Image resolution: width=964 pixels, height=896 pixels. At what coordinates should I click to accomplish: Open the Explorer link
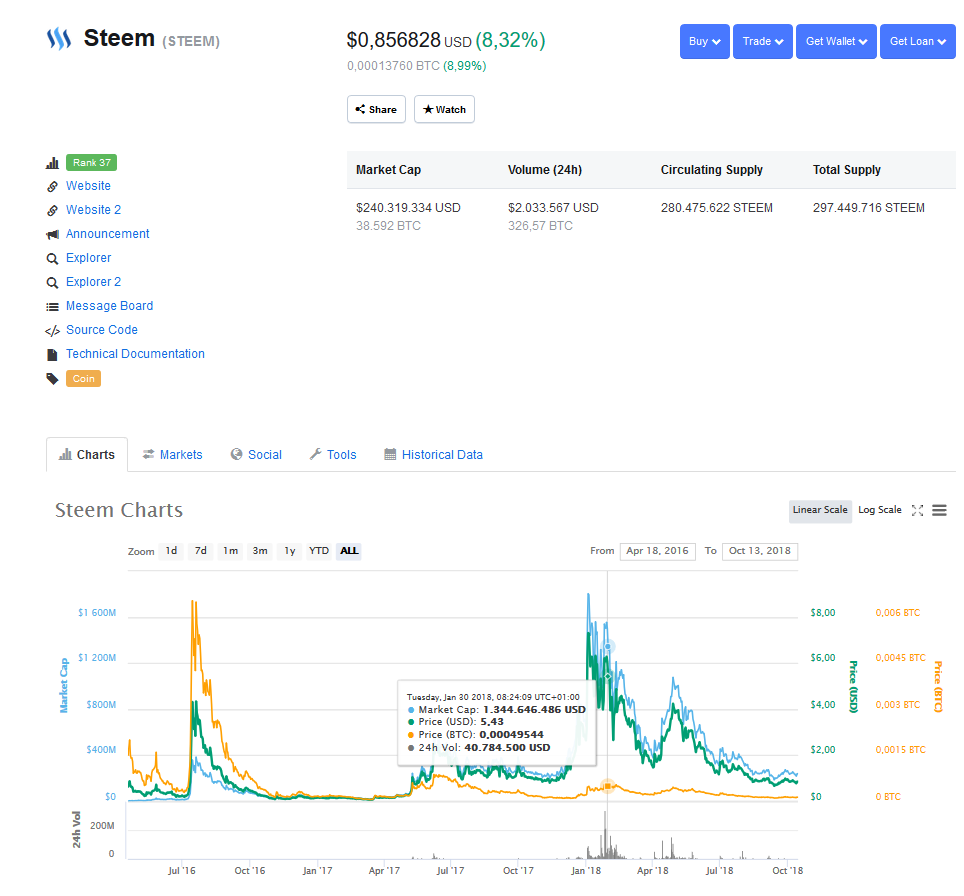point(89,258)
